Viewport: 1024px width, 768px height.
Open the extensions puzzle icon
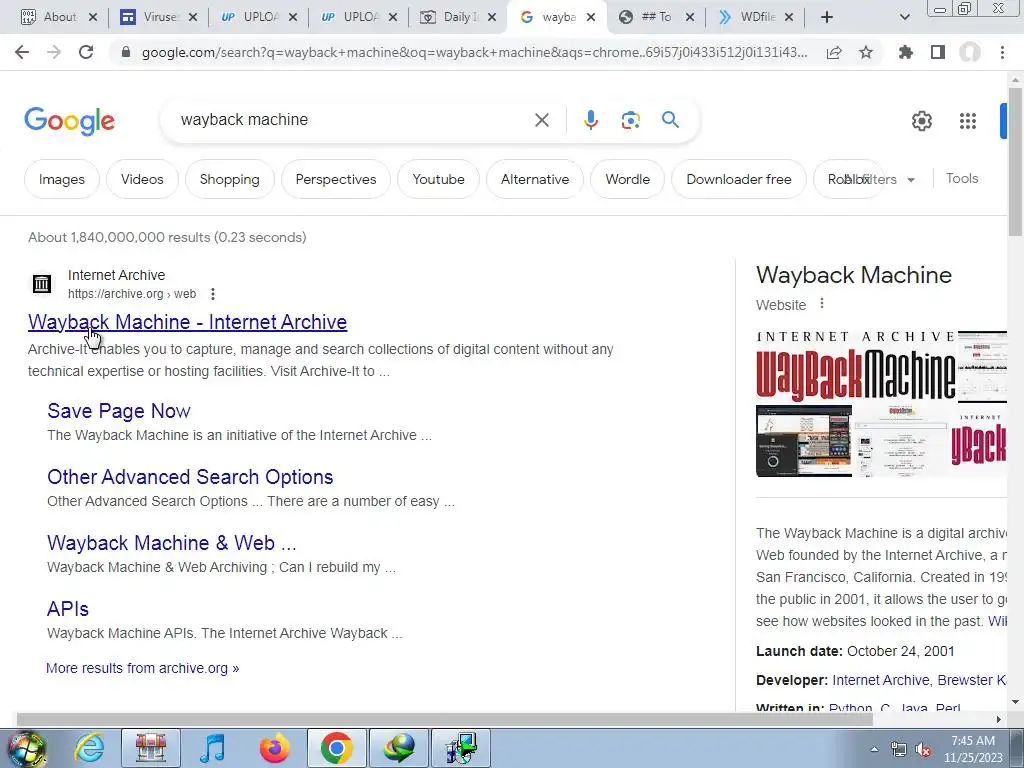pyautogui.click(x=905, y=52)
